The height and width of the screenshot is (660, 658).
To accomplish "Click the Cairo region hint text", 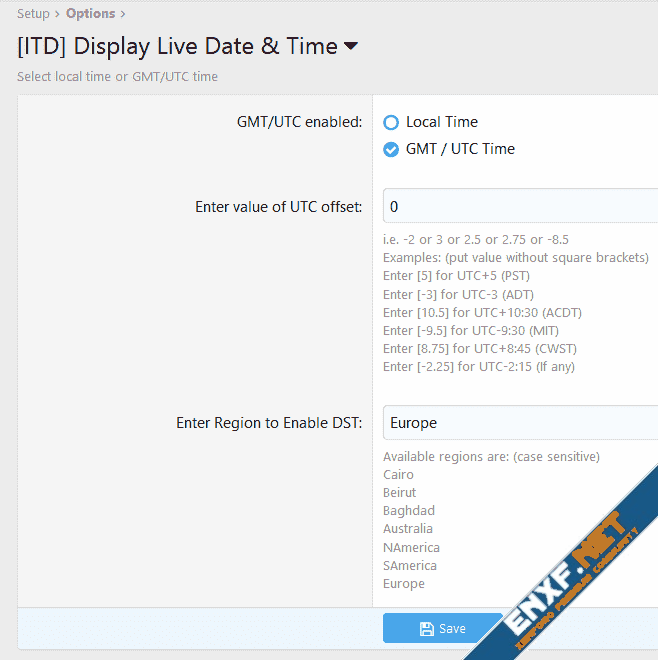I will [400, 475].
